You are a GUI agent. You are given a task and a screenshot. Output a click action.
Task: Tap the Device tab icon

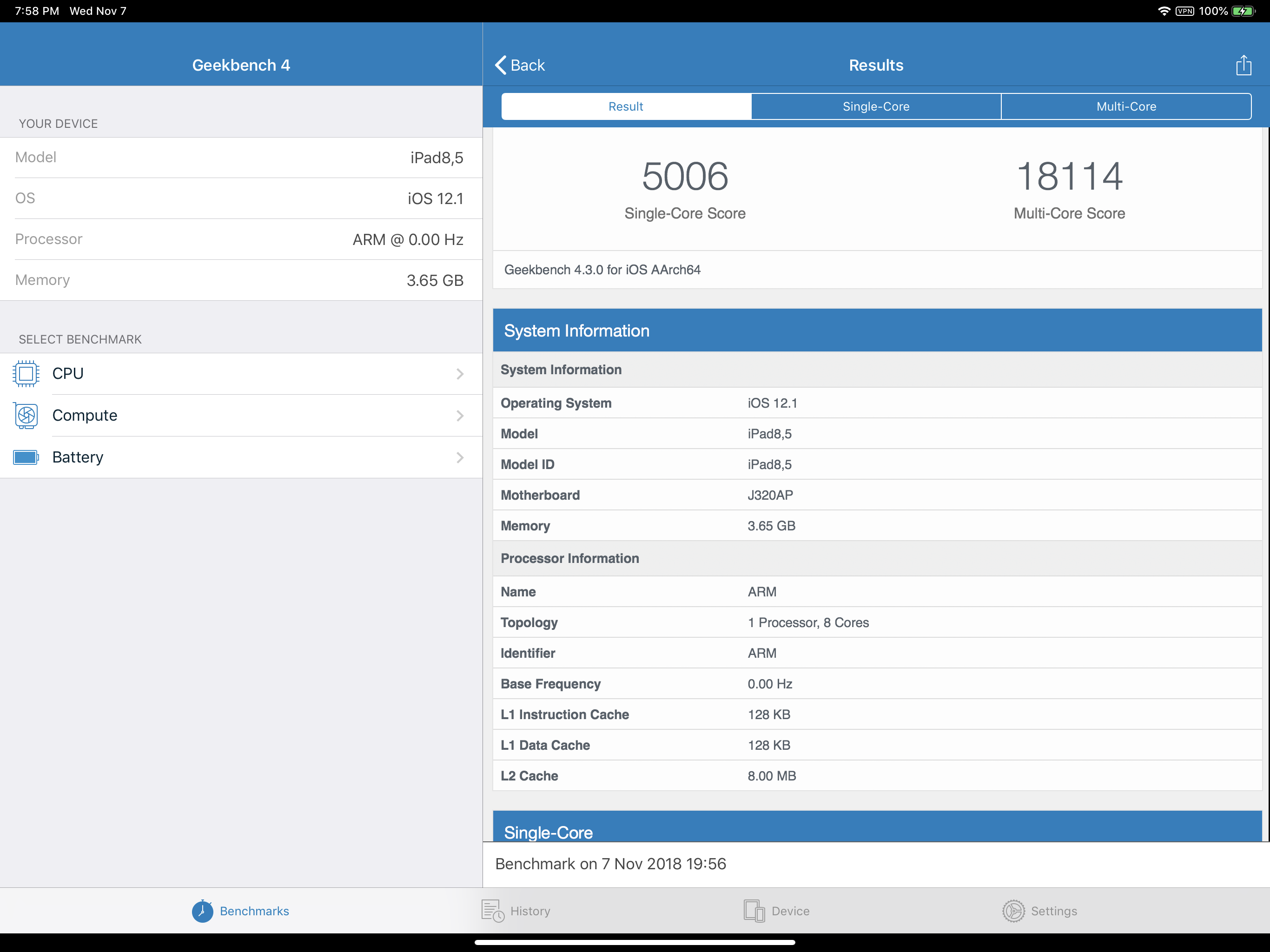754,911
